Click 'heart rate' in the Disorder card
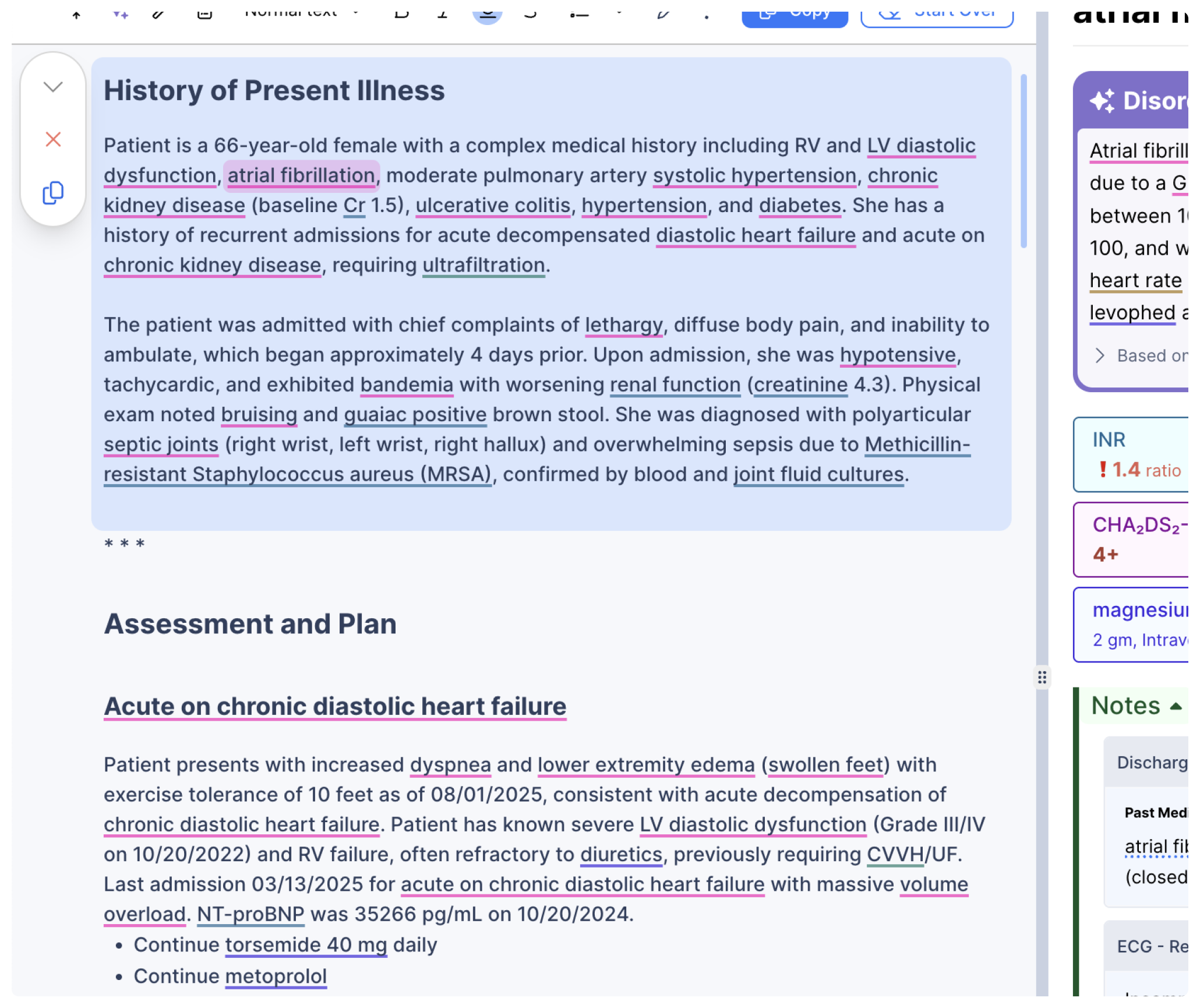This screenshot has height=1008, width=1200. pyautogui.click(x=1135, y=281)
